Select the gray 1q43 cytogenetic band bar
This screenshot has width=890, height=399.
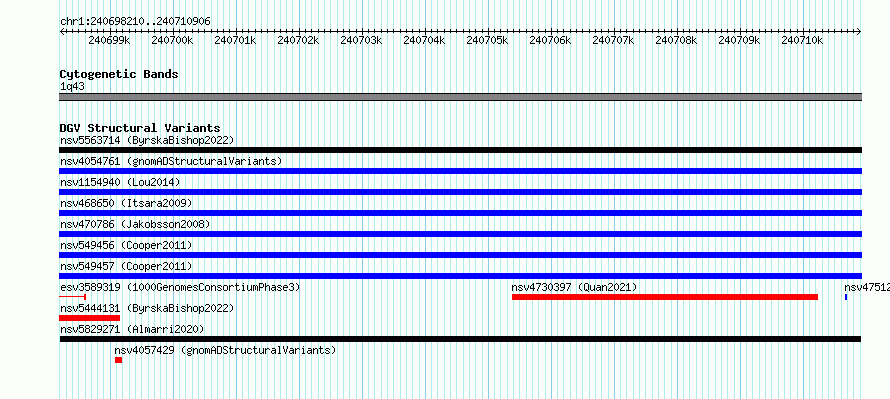460,97
